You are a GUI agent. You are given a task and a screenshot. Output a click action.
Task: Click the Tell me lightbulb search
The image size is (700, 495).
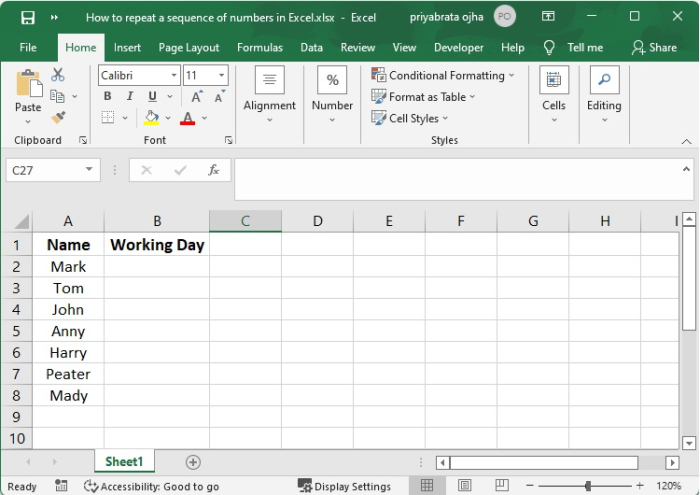coord(573,47)
